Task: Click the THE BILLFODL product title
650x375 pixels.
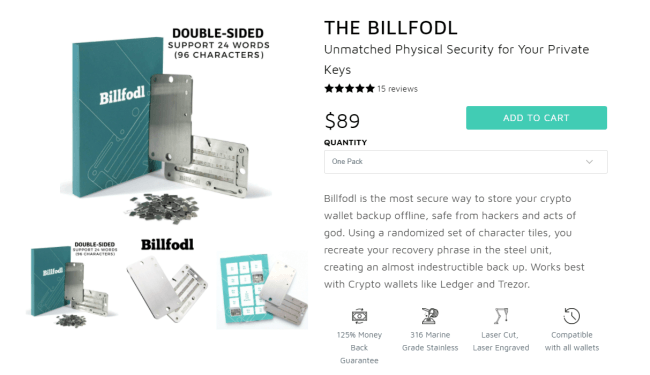Action: 390,28
